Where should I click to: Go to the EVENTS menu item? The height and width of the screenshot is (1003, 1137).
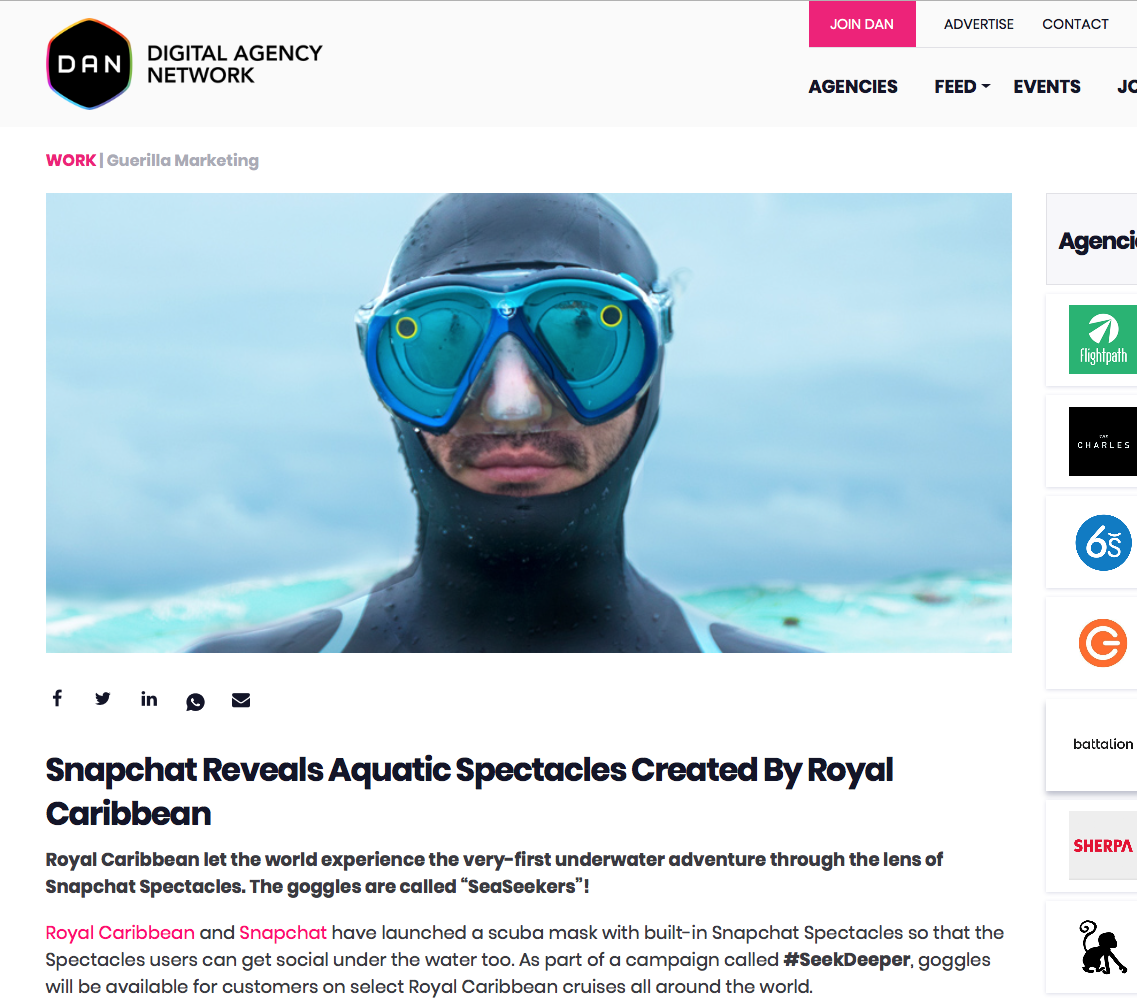(x=1046, y=87)
